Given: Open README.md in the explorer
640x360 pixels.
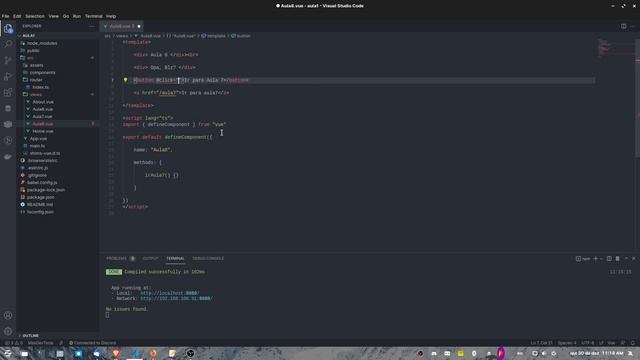Looking at the screenshot, I should click(57, 204).
